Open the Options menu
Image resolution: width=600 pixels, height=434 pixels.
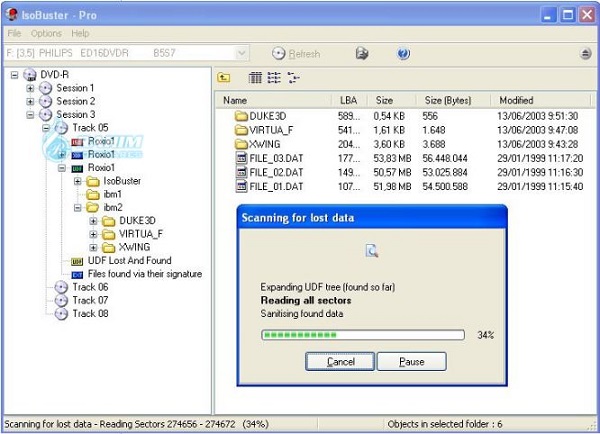47,33
